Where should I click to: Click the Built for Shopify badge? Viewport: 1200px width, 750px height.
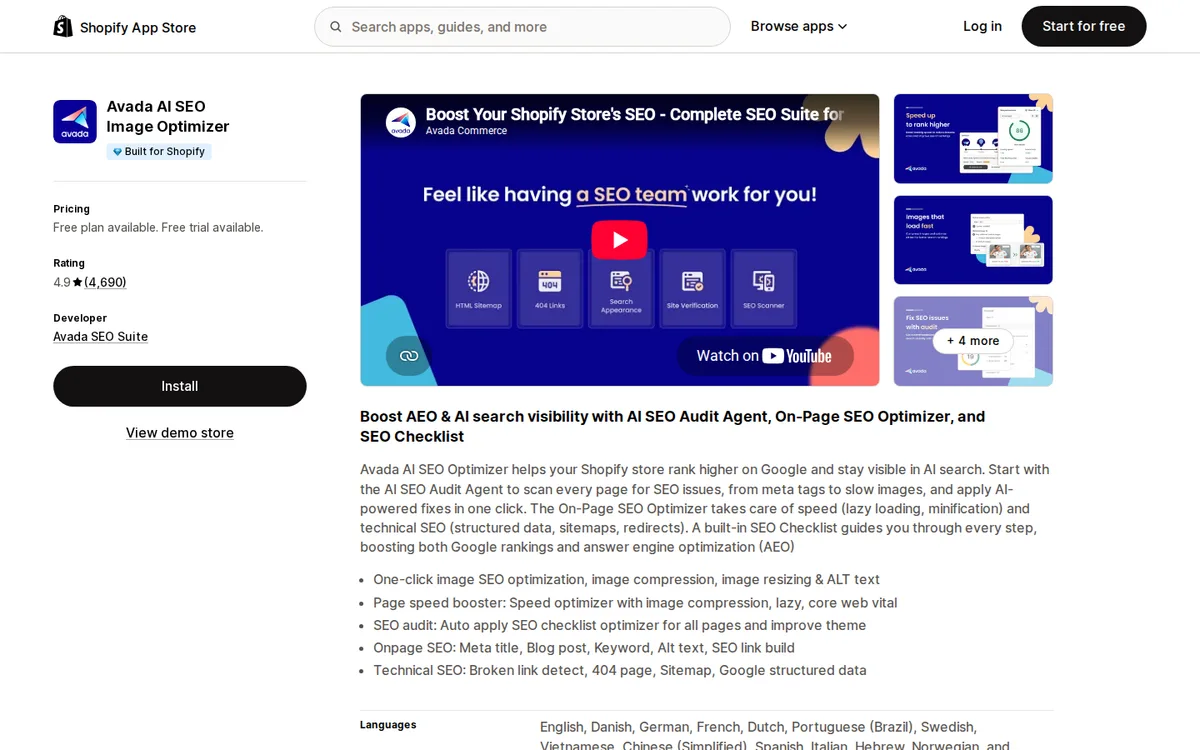[159, 152]
